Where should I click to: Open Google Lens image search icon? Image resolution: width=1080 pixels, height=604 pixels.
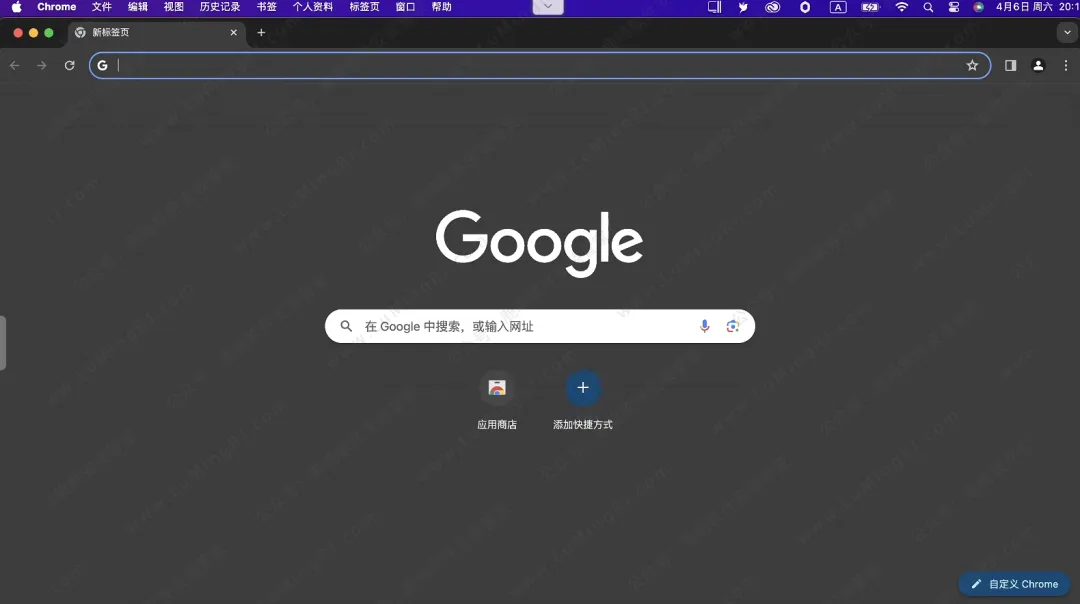[x=733, y=326]
